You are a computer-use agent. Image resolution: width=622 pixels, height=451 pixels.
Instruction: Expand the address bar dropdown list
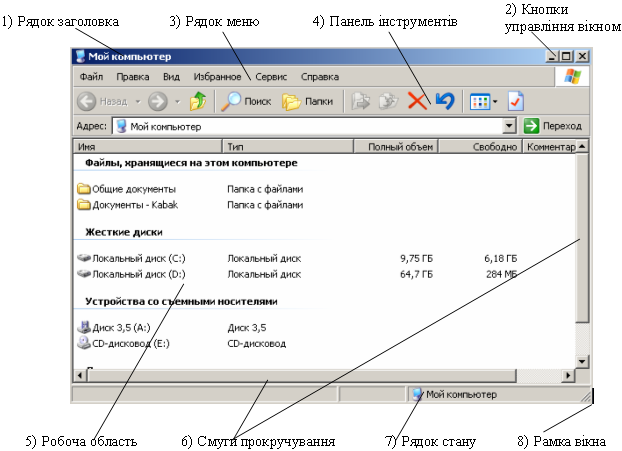(x=509, y=127)
